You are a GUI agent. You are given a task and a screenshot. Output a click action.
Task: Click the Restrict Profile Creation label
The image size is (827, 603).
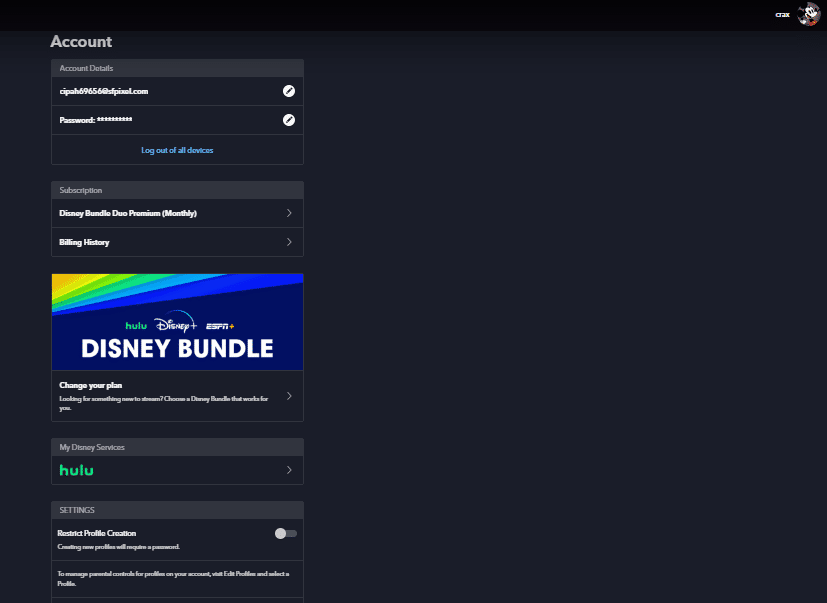(x=97, y=533)
